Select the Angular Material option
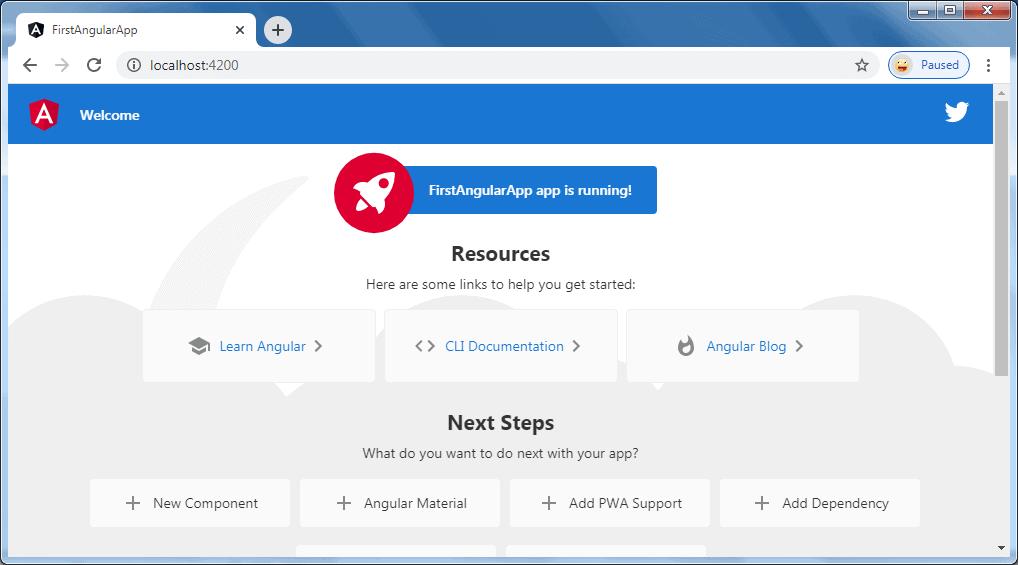This screenshot has height=565, width=1019. point(400,503)
